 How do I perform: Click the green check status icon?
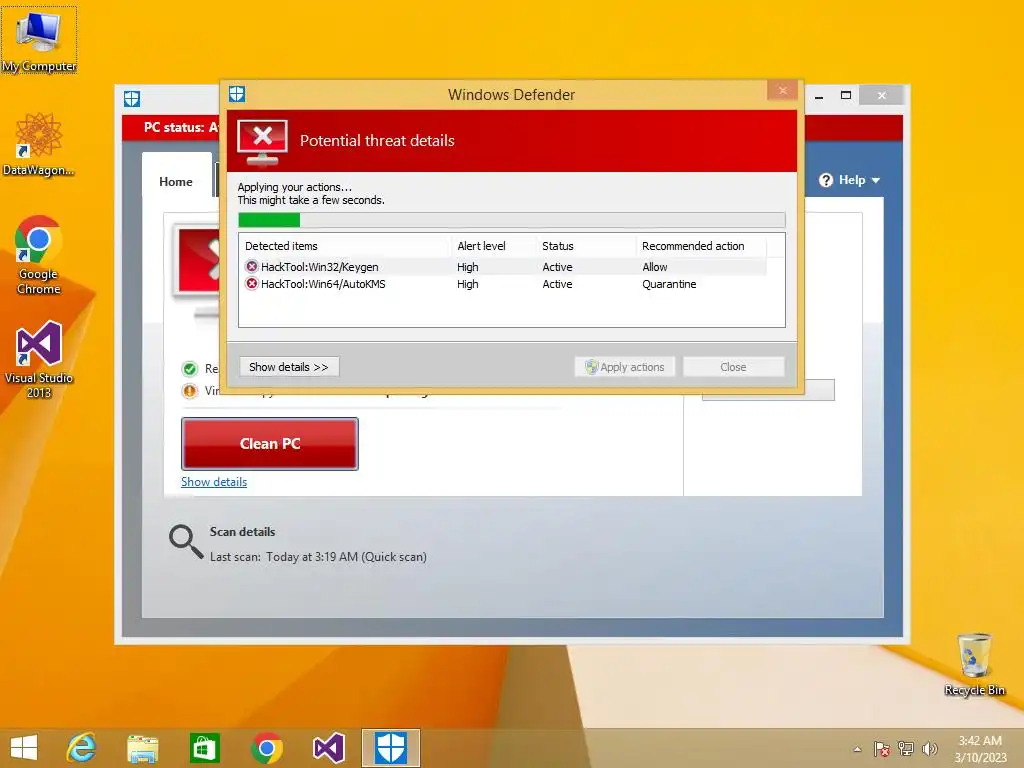[x=190, y=369]
